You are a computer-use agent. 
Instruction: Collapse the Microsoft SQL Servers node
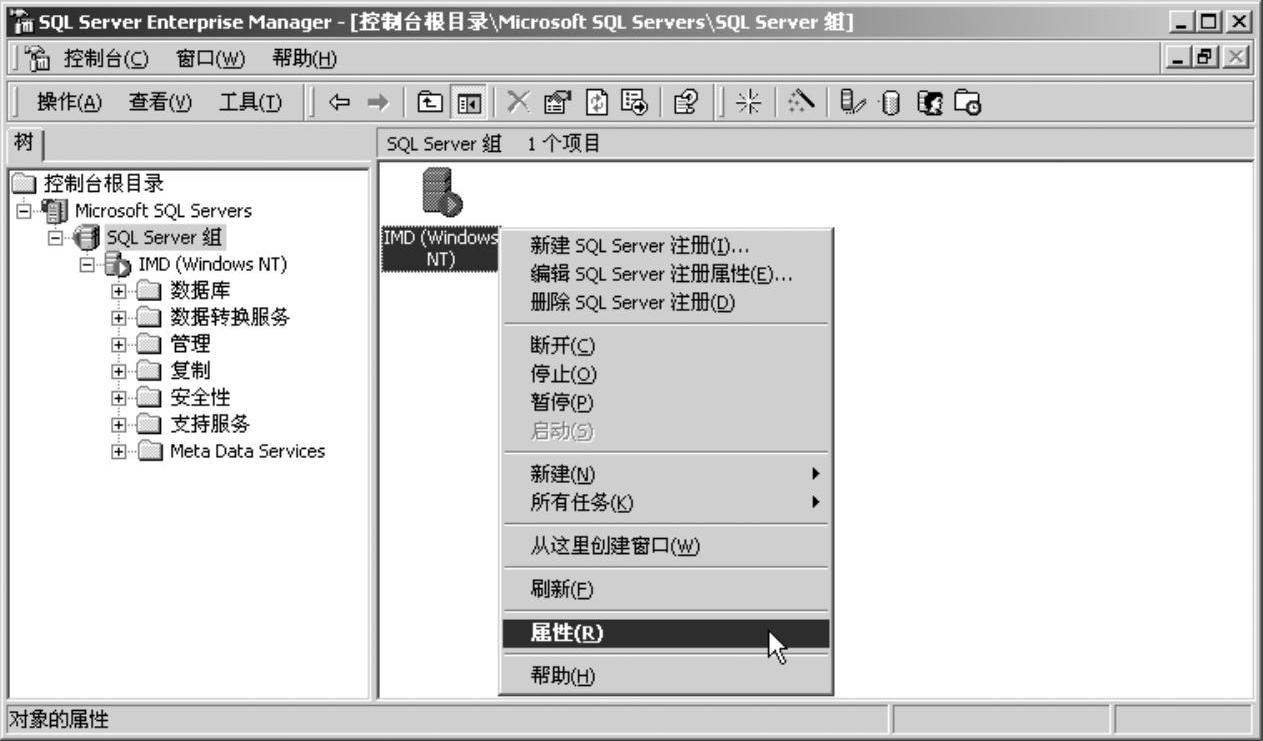pos(25,211)
